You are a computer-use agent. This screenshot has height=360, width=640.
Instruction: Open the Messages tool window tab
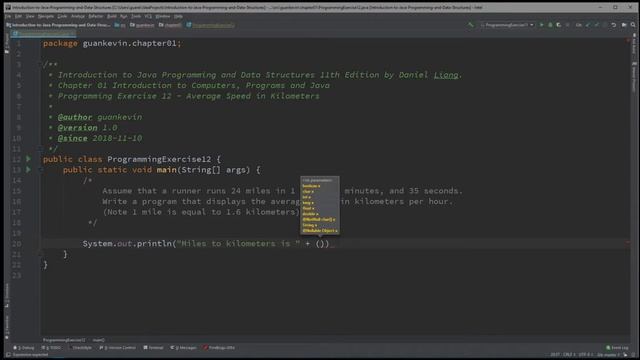coord(183,348)
